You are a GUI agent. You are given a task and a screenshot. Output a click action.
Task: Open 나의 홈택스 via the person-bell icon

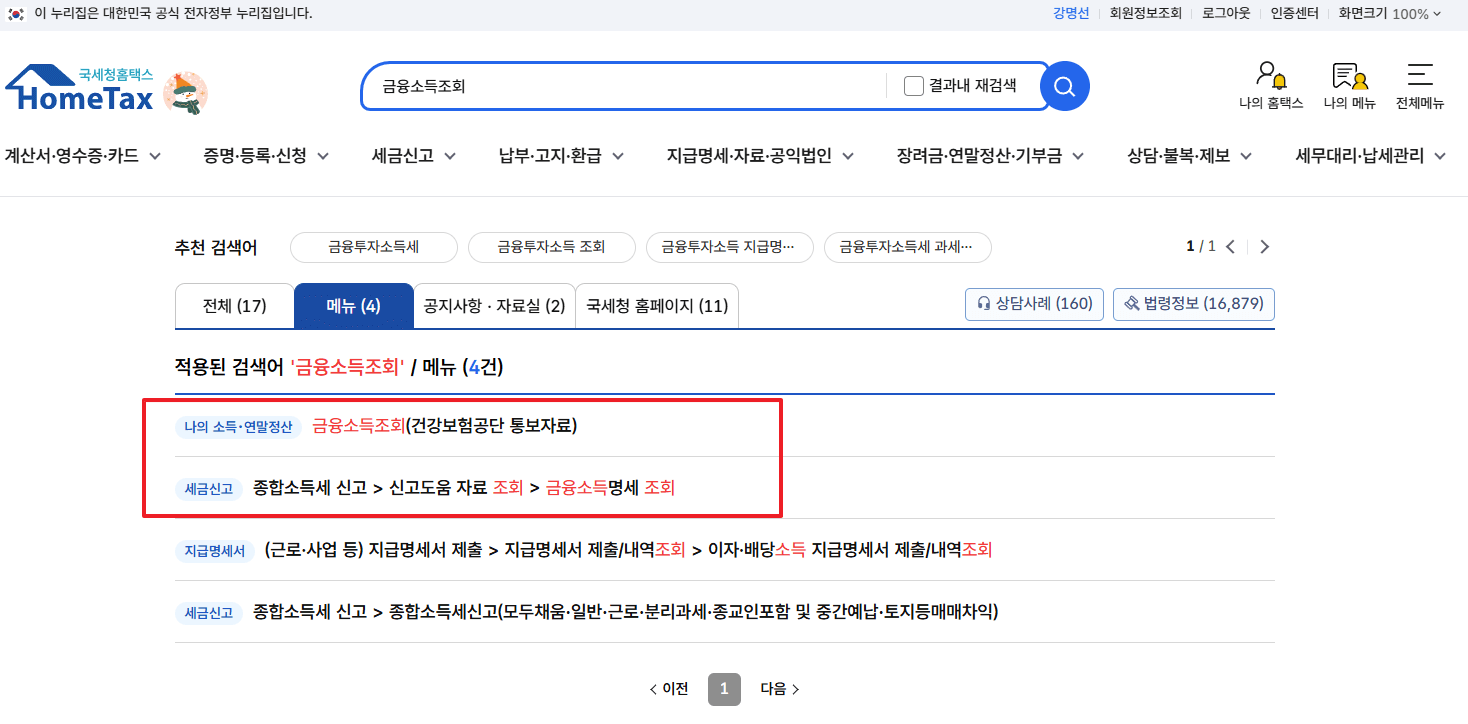[1270, 85]
